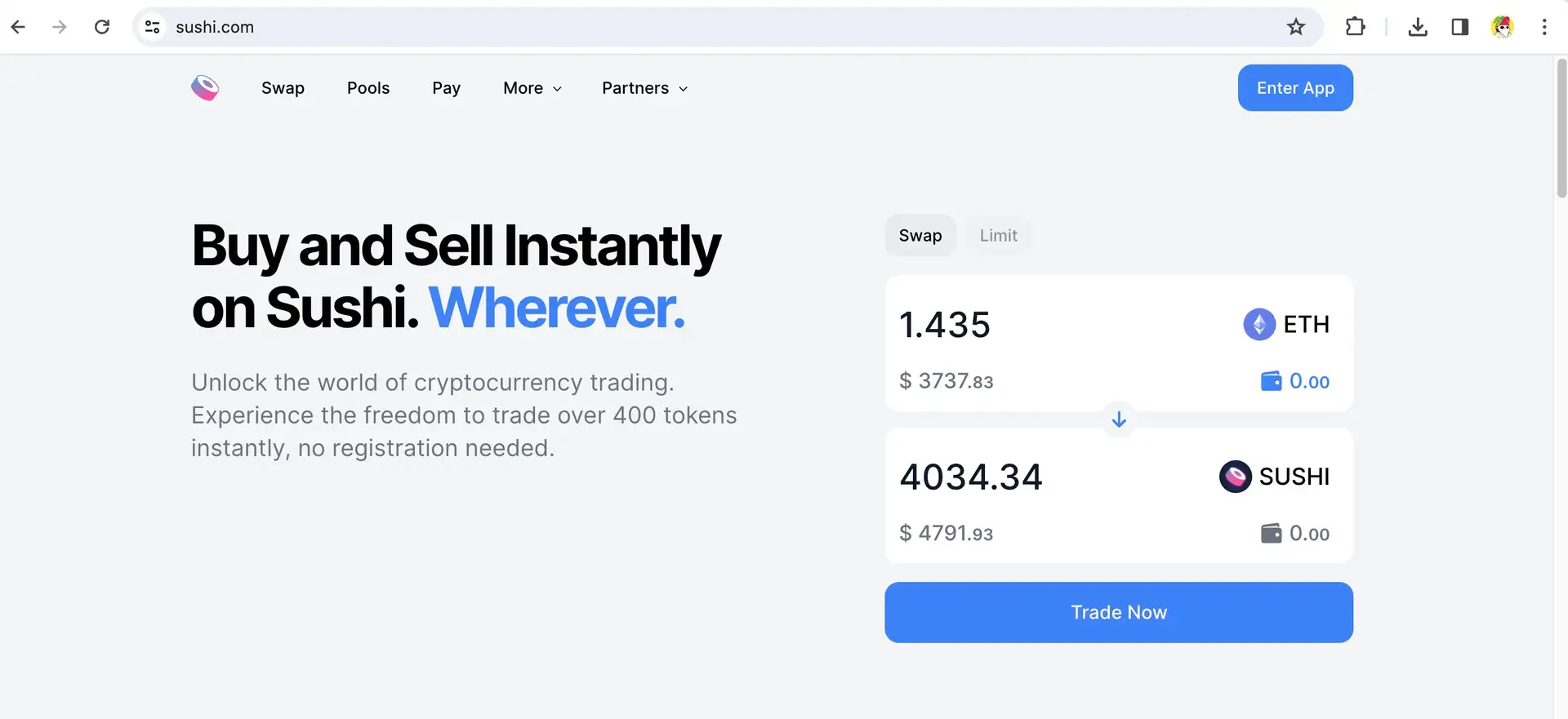Click the Trade Now button
Viewport: 1568px width, 719px height.
point(1119,612)
